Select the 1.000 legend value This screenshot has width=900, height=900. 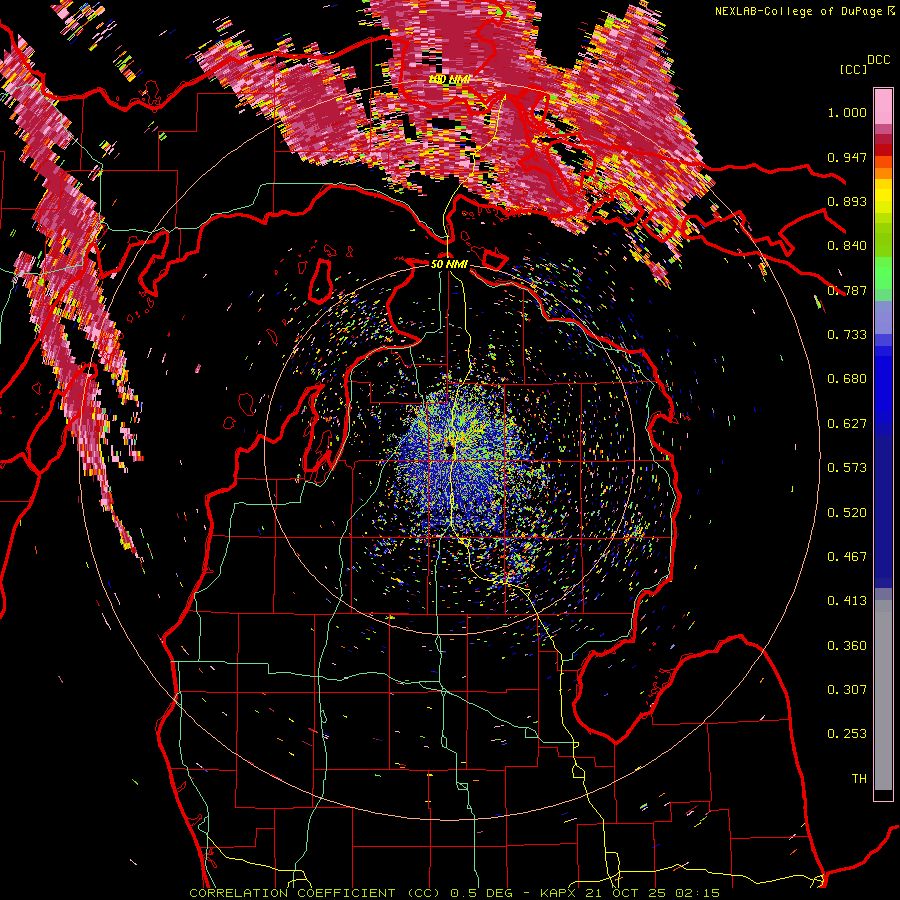point(847,112)
